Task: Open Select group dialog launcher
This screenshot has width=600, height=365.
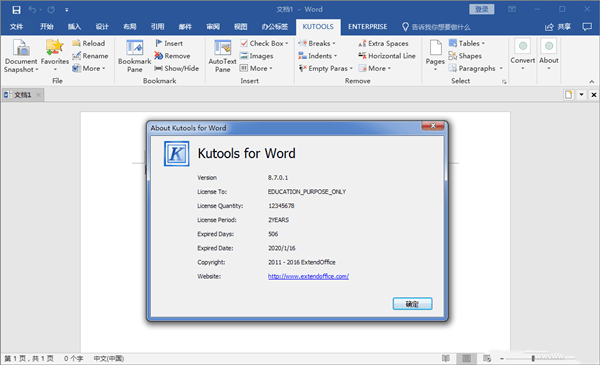Action: coord(504,82)
